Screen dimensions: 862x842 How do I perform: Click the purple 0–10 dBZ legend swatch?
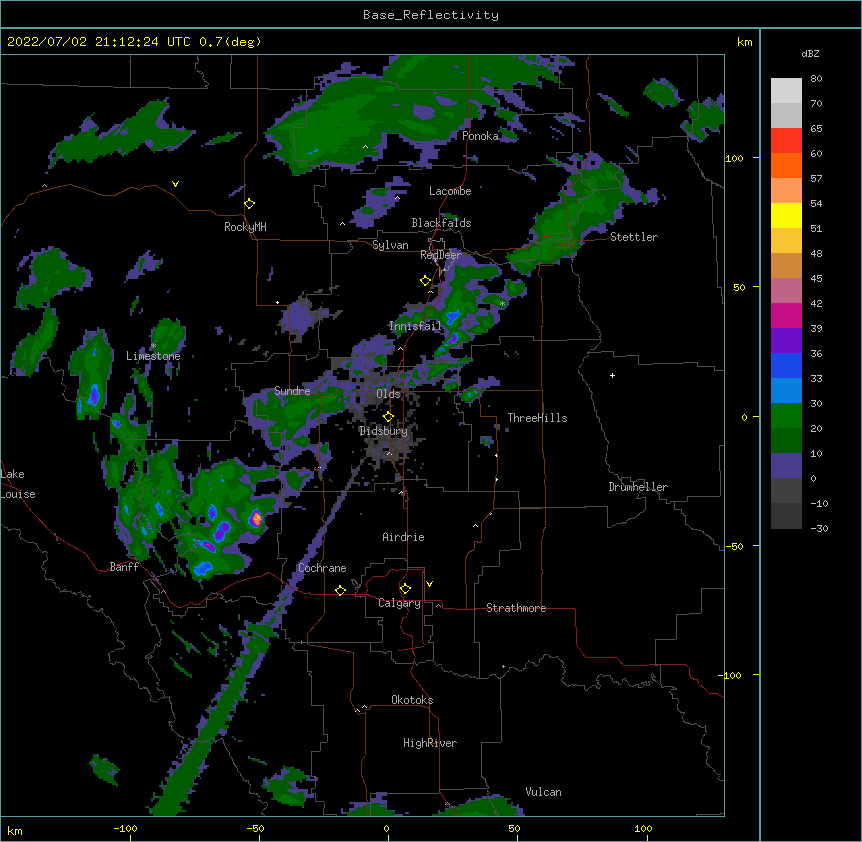click(x=786, y=466)
